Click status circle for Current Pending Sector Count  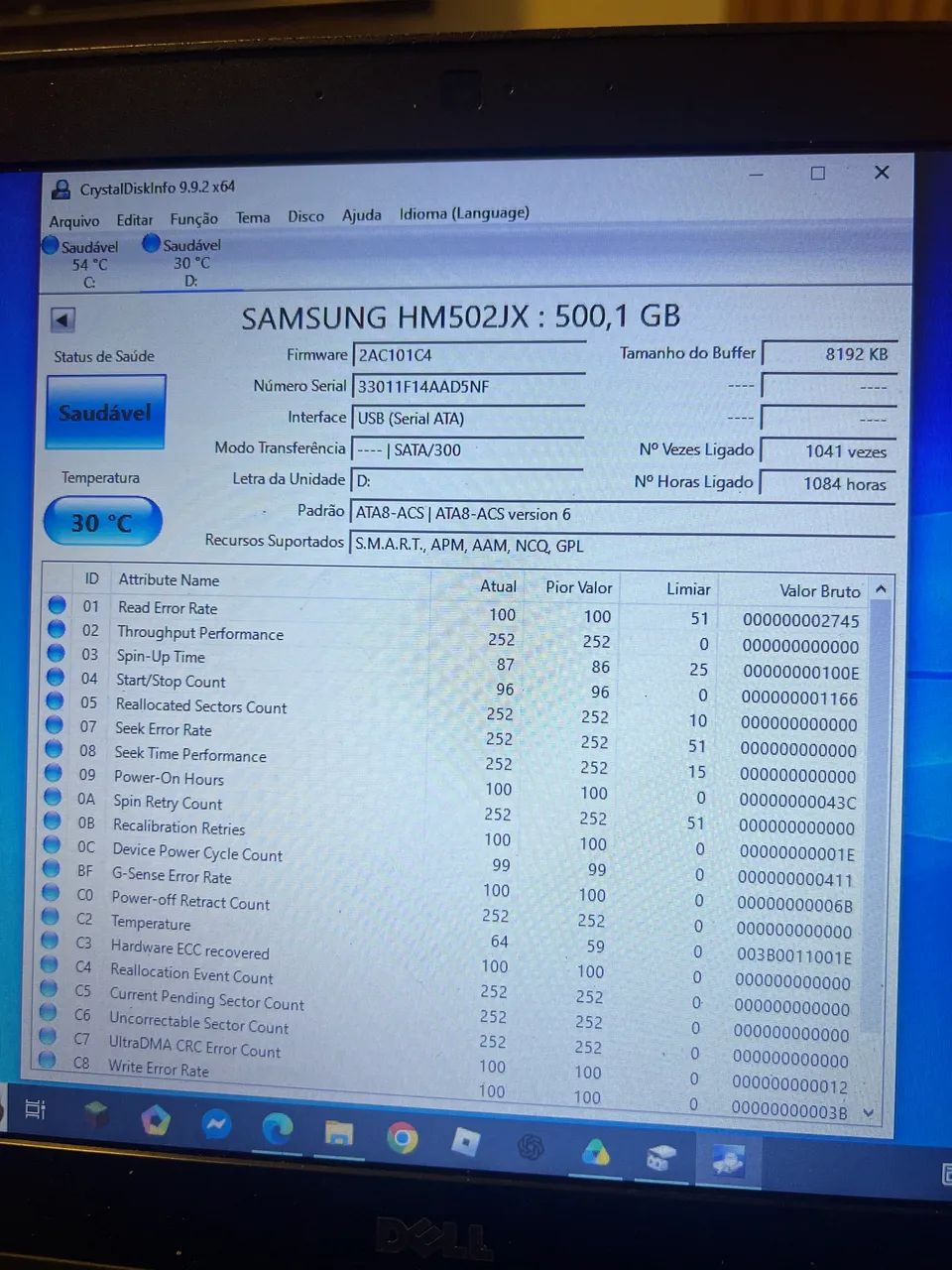[49, 989]
